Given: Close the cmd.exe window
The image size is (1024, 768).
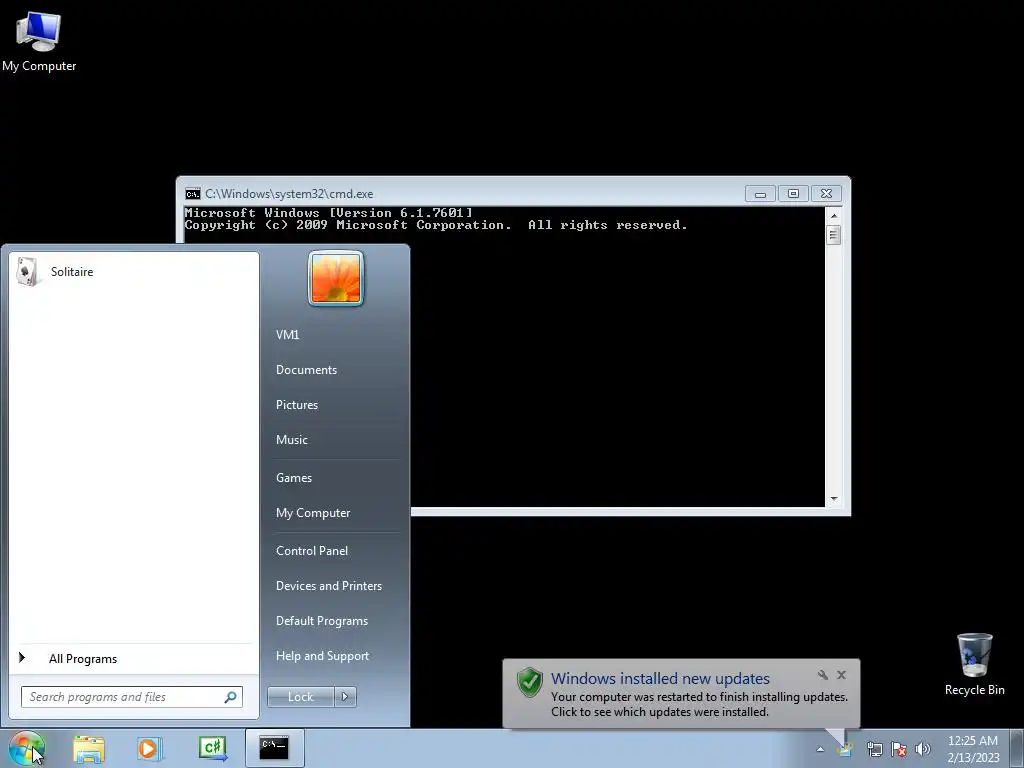Looking at the screenshot, I should (x=826, y=194).
